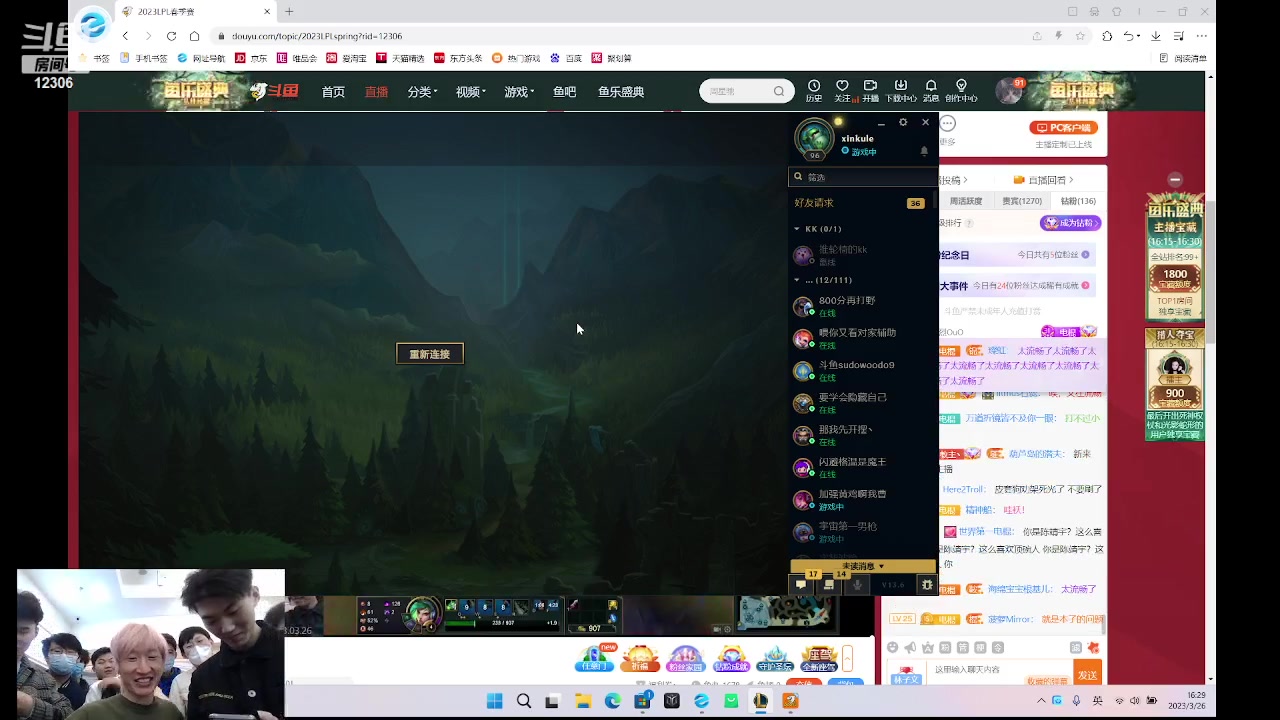Click the bug report icon in League client
This screenshot has width=1280, height=720.
927,585
